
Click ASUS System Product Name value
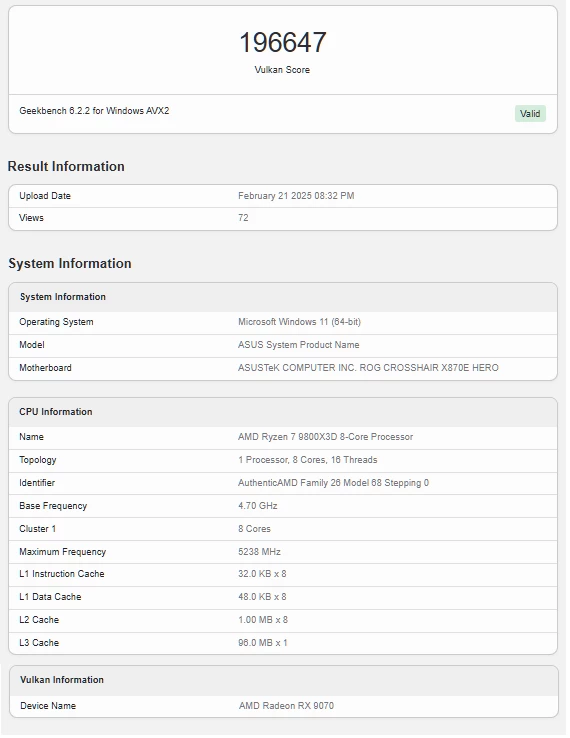pyautogui.click(x=298, y=345)
